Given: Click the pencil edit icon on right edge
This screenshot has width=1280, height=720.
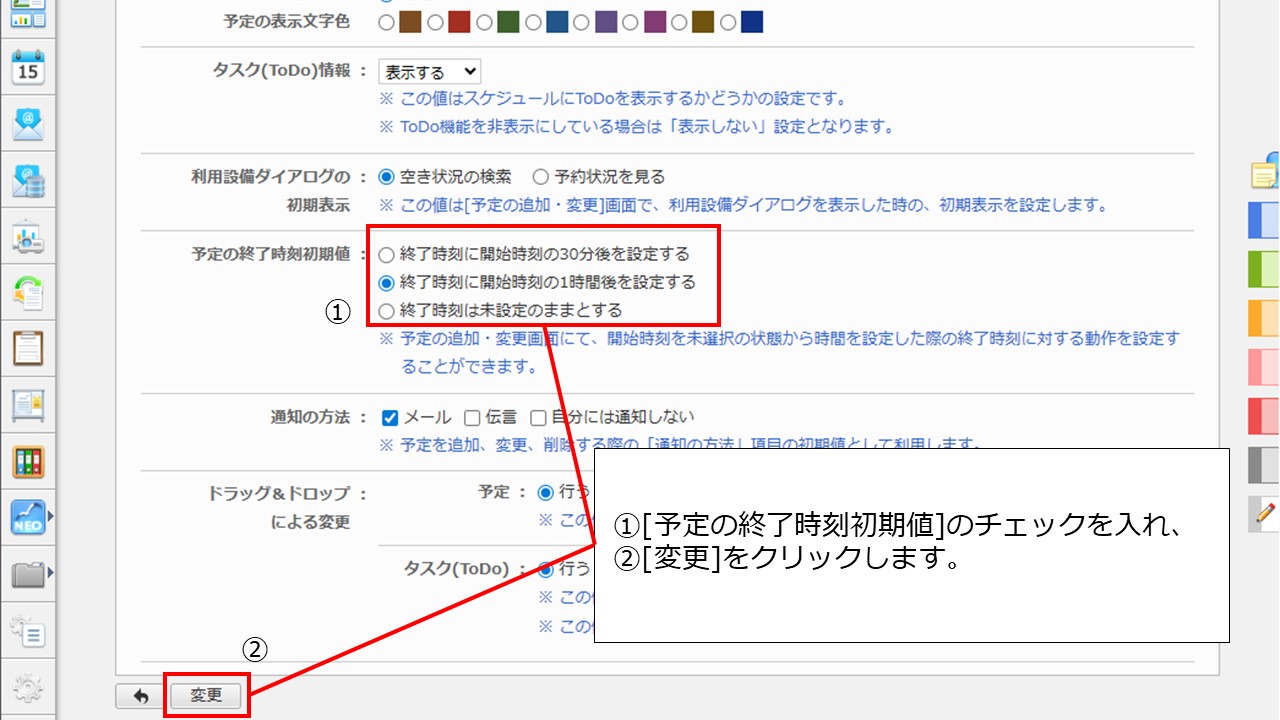Looking at the screenshot, I should point(1265,514).
